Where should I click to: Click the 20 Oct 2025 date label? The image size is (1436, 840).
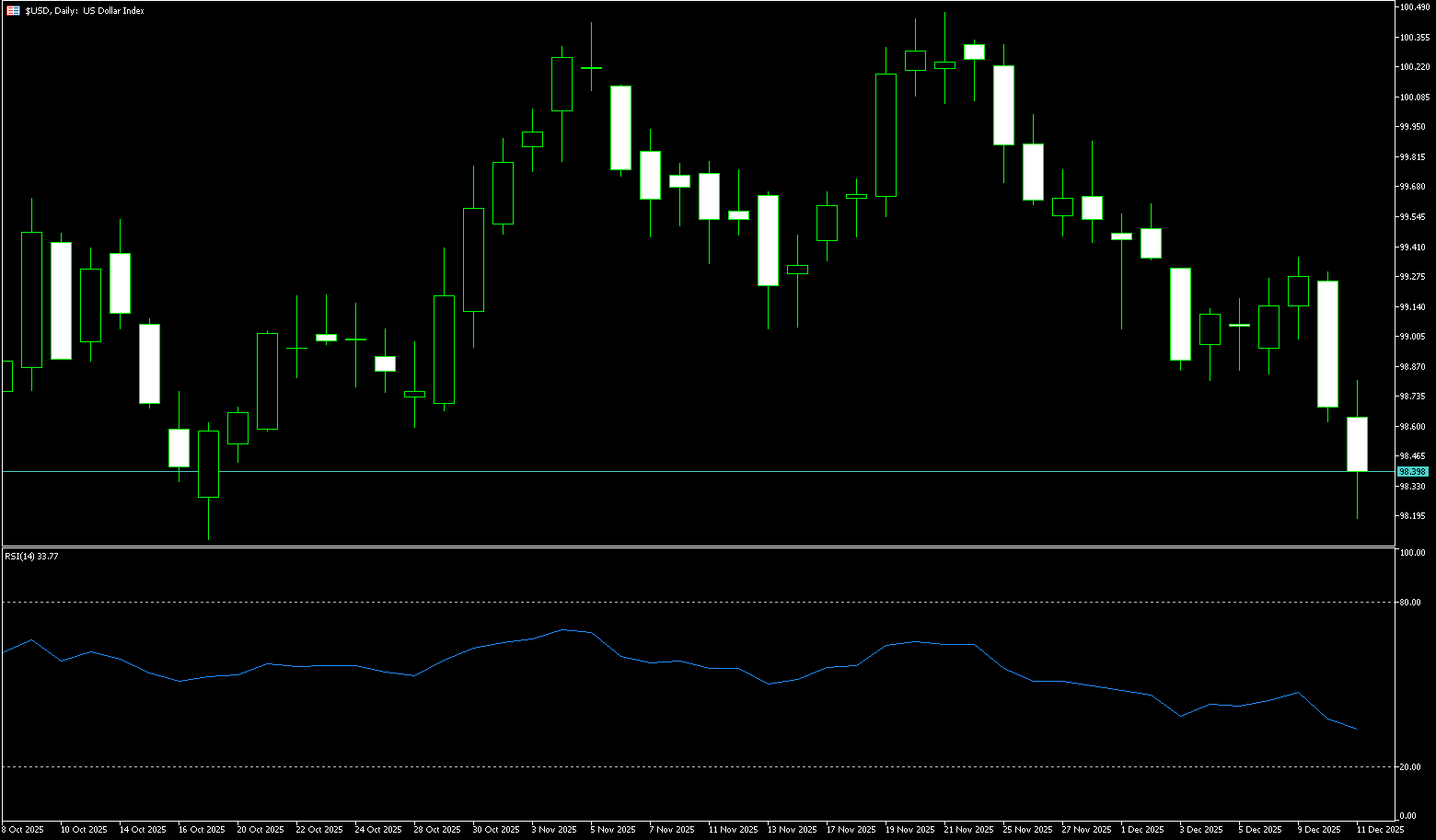pos(261,830)
